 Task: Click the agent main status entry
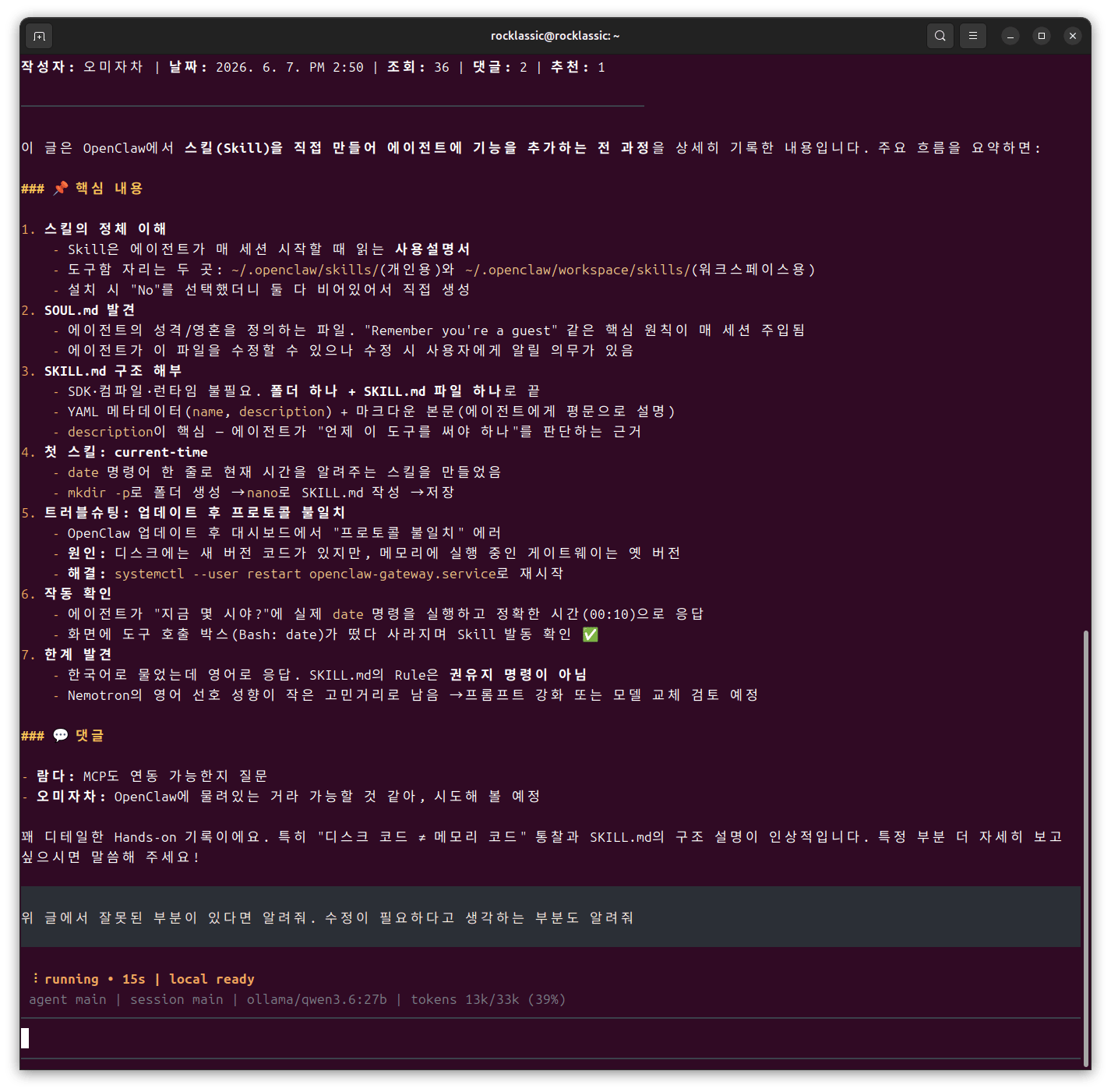[x=68, y=999]
